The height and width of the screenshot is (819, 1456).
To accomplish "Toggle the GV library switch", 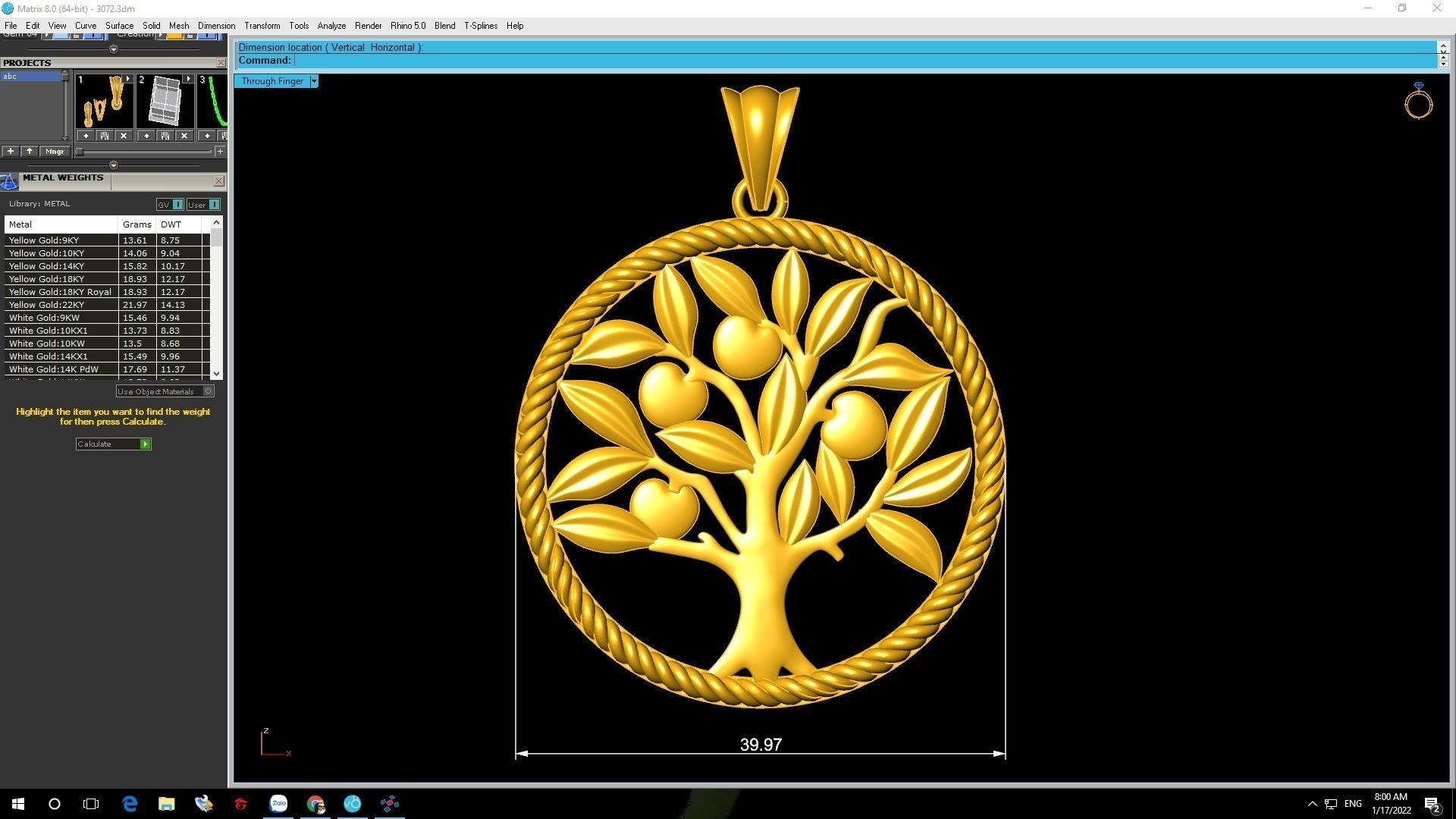I will (x=170, y=205).
